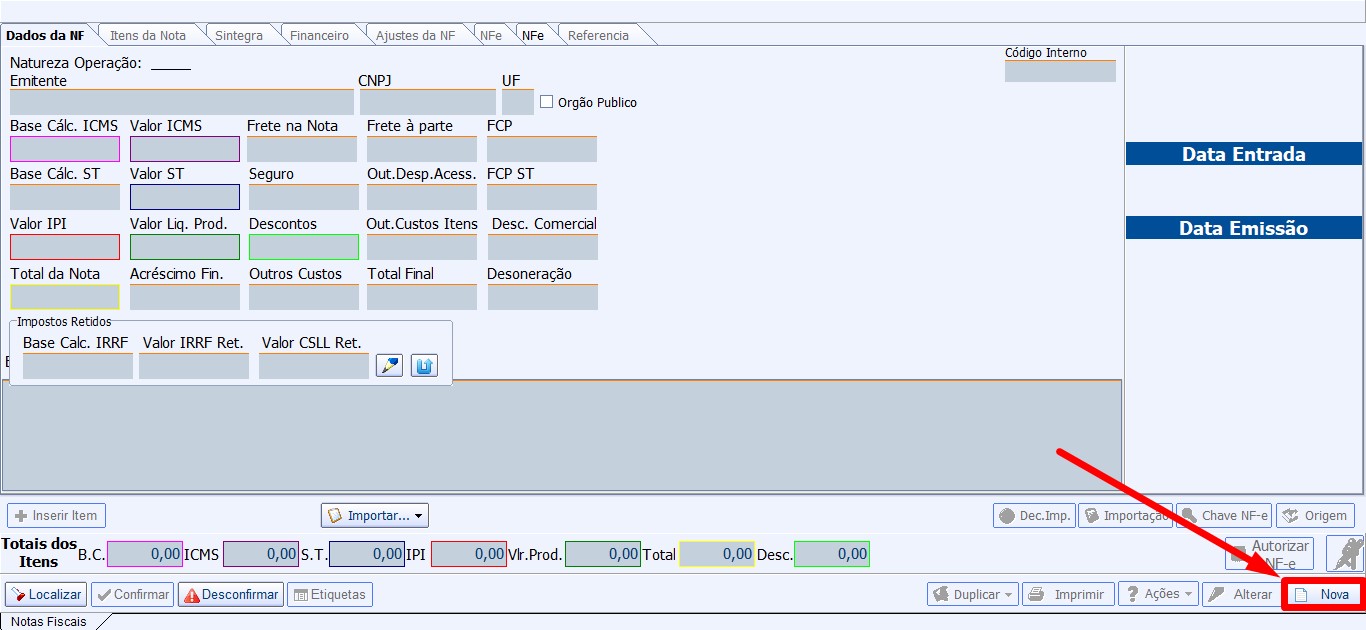Click the pencil edit icon in Impostos Retidos
The width and height of the screenshot is (1366, 630).
(389, 366)
